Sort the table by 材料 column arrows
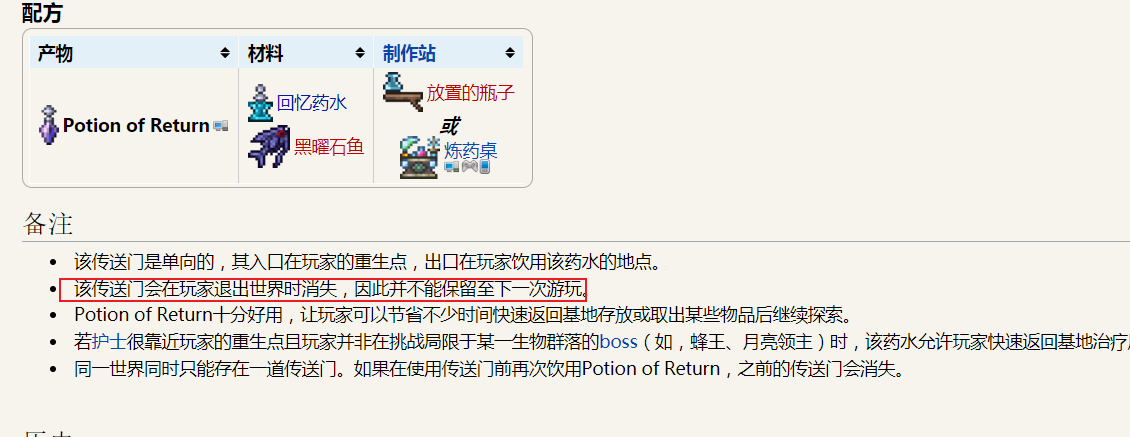 pyautogui.click(x=360, y=53)
